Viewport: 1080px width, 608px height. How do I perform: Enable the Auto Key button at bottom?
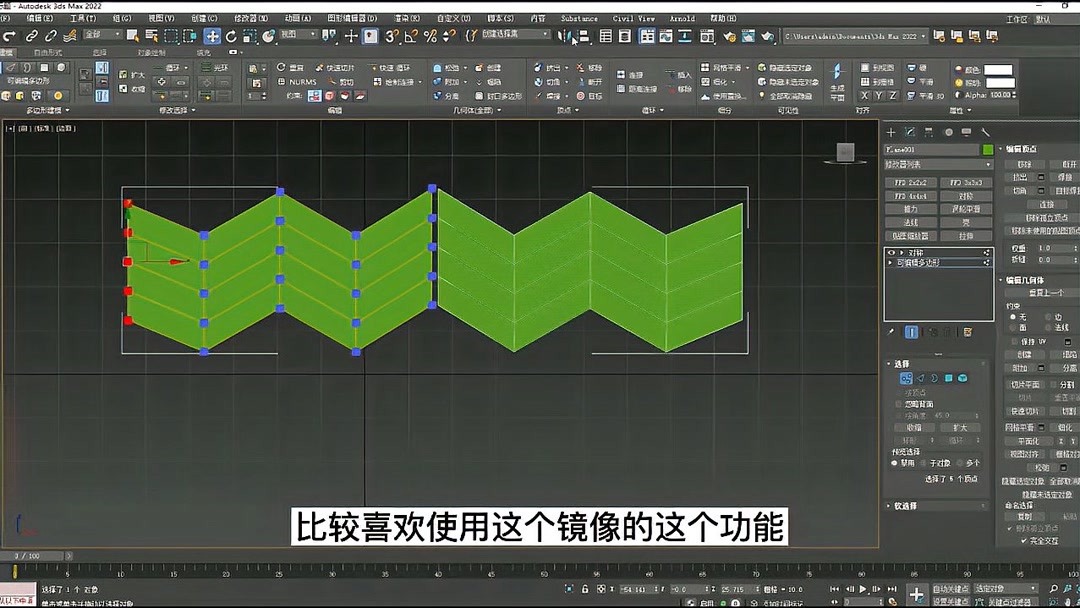(x=951, y=588)
